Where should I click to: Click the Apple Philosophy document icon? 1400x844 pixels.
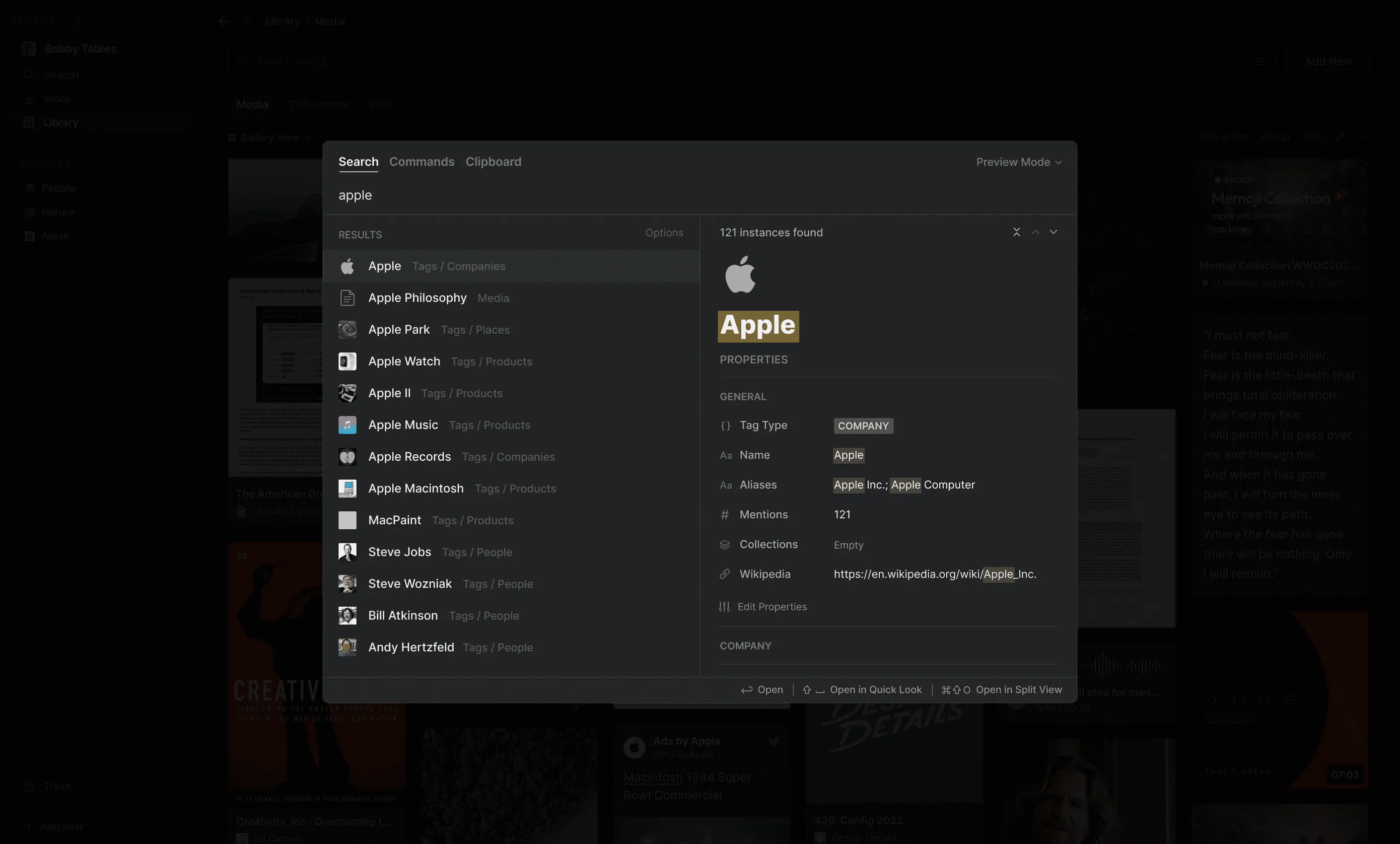coord(347,298)
